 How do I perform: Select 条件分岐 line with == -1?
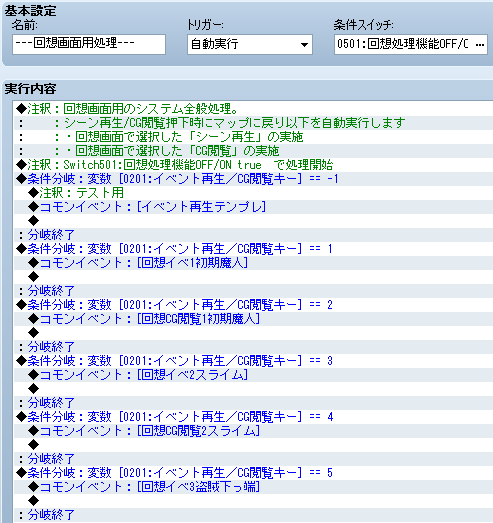pyautogui.click(x=254, y=179)
